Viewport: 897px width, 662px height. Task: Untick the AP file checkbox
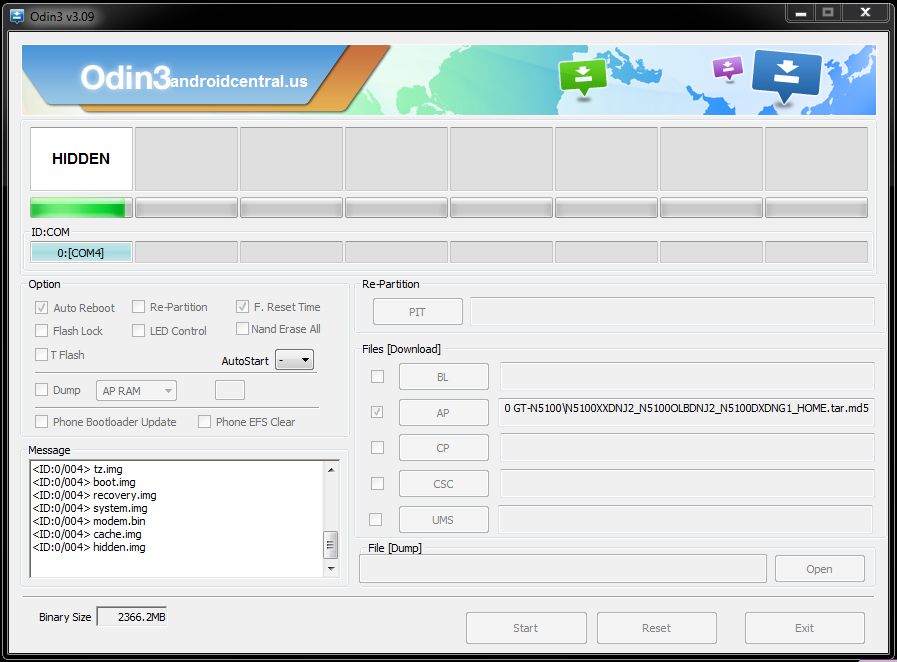pyautogui.click(x=377, y=412)
